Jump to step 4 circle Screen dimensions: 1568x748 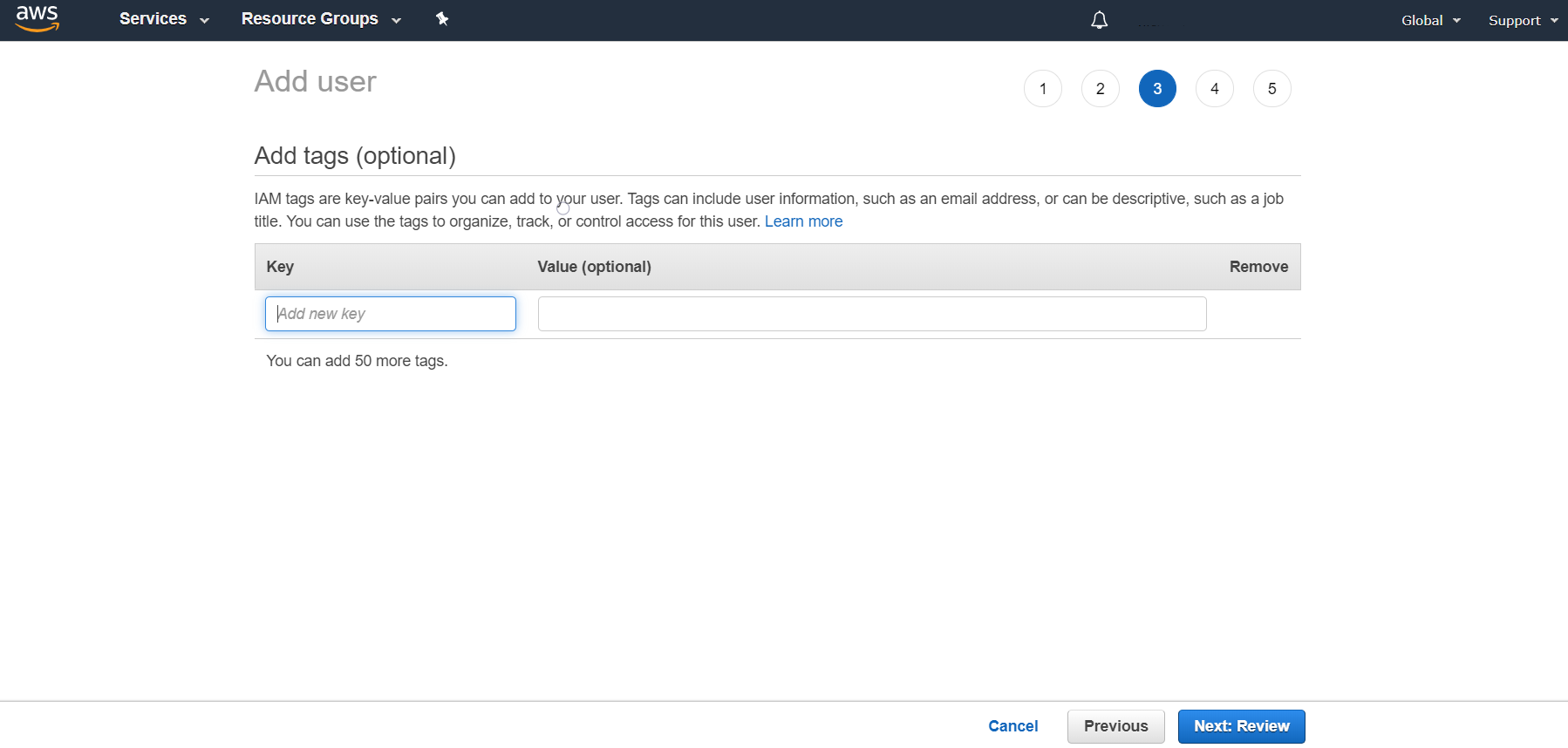[1214, 89]
